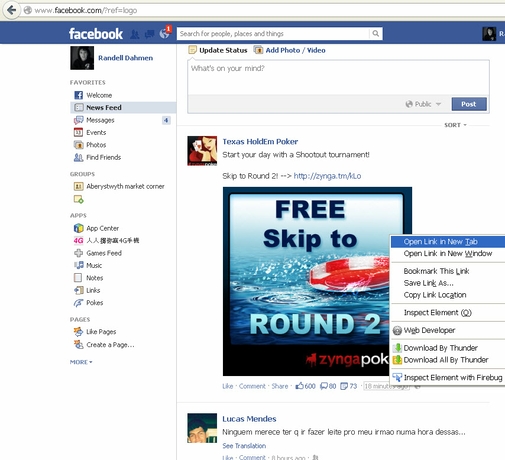This screenshot has height=460, width=505.
Task: Click the browser address bar URL
Action: pos(86,10)
